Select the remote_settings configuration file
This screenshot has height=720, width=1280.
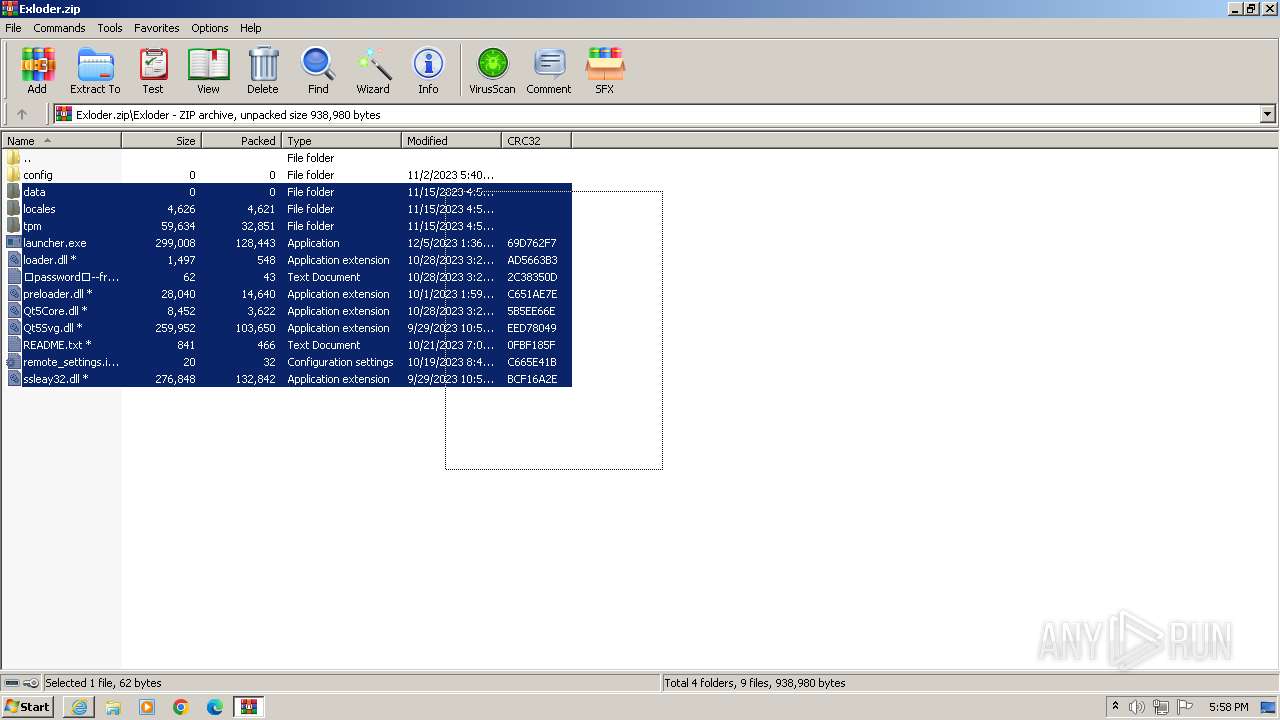[286, 362]
